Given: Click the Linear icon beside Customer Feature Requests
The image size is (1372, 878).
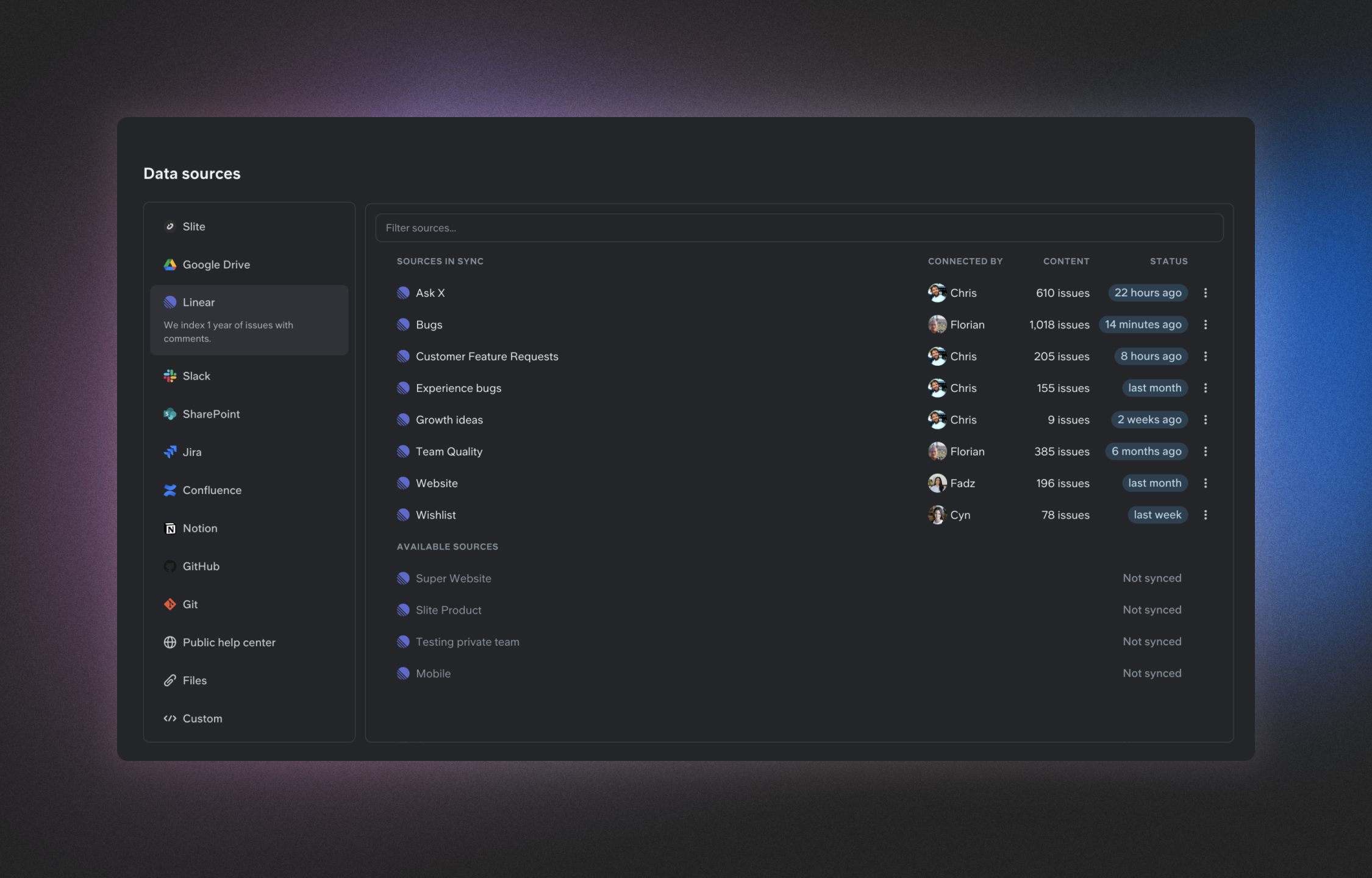Looking at the screenshot, I should pyautogui.click(x=403, y=356).
